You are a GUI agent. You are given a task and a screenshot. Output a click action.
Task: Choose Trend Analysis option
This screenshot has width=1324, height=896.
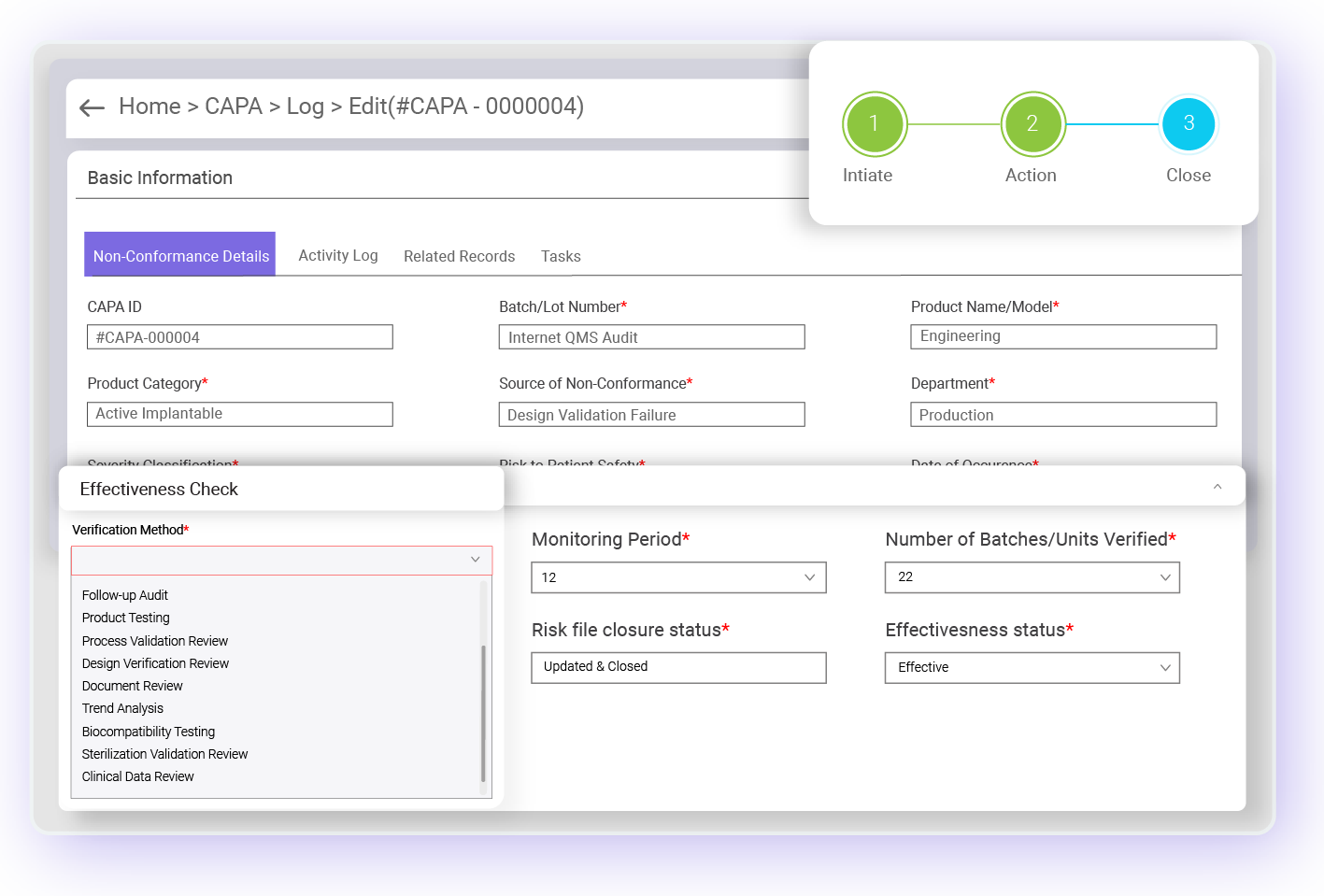click(122, 708)
